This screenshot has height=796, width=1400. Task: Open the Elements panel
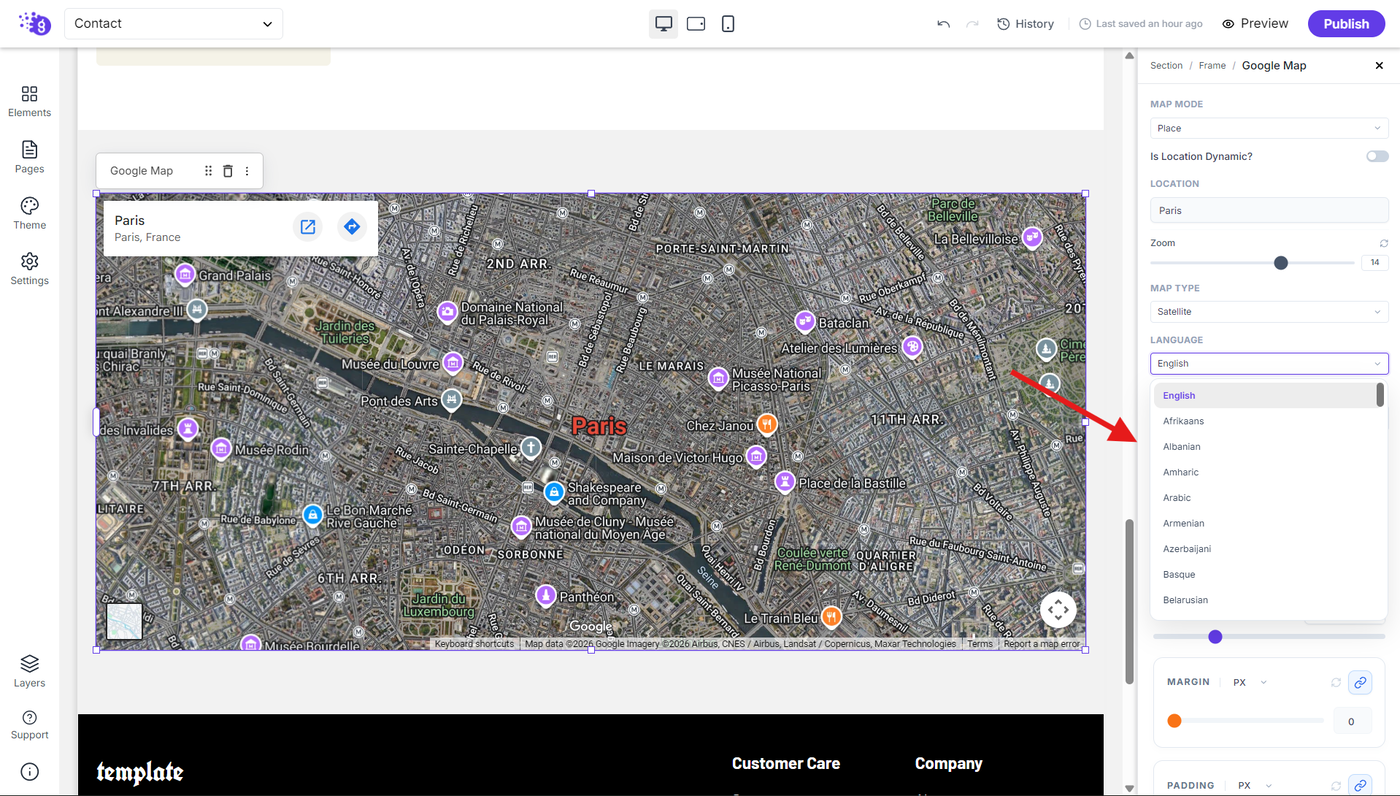click(x=29, y=101)
